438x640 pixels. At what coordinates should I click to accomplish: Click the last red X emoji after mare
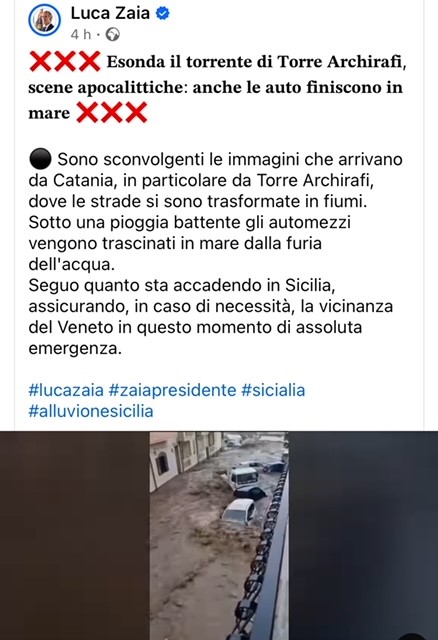[x=136, y=113]
